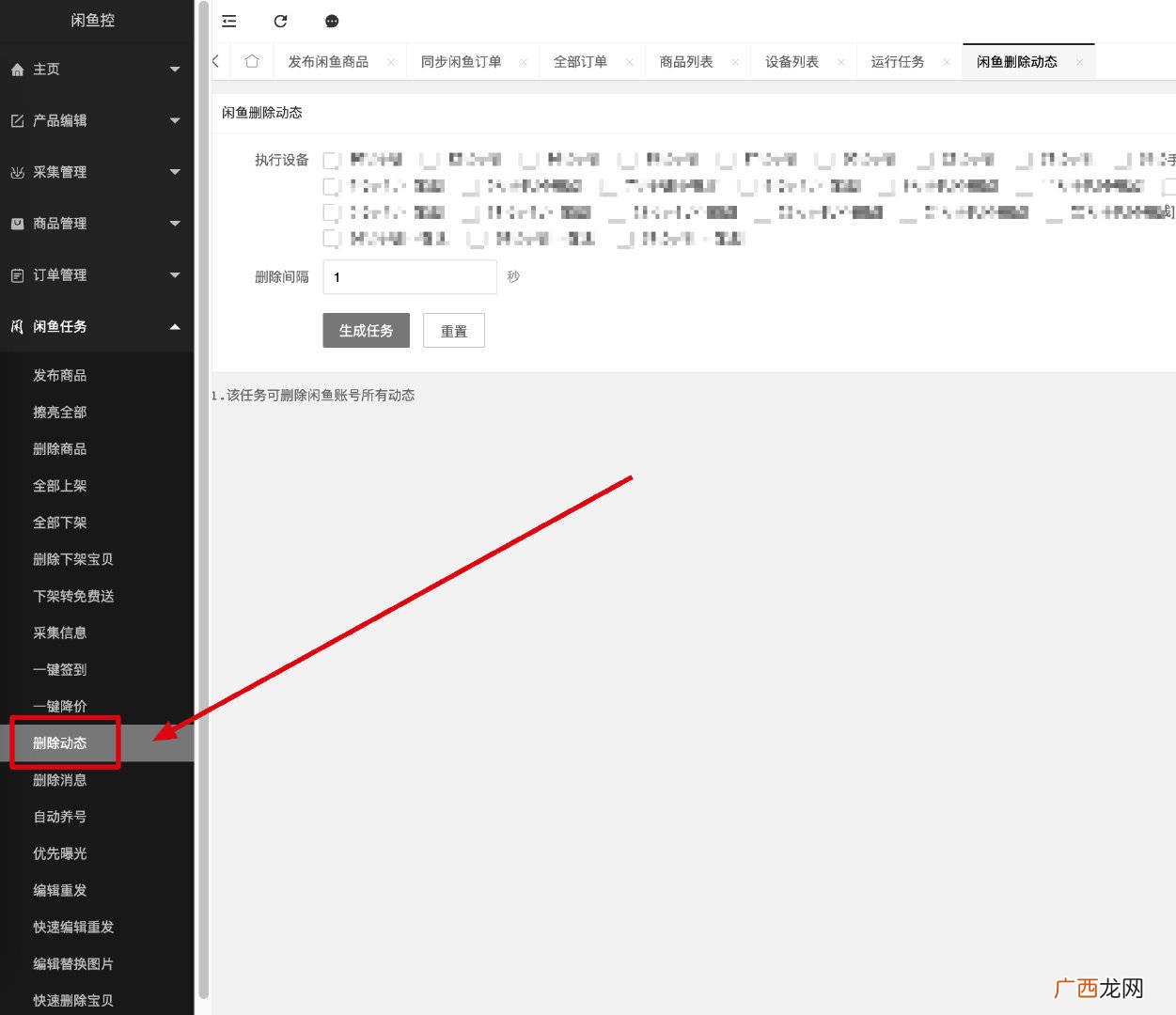The height and width of the screenshot is (1015, 1176).
Task: Click the refresh icon in top toolbar
Action: (280, 21)
